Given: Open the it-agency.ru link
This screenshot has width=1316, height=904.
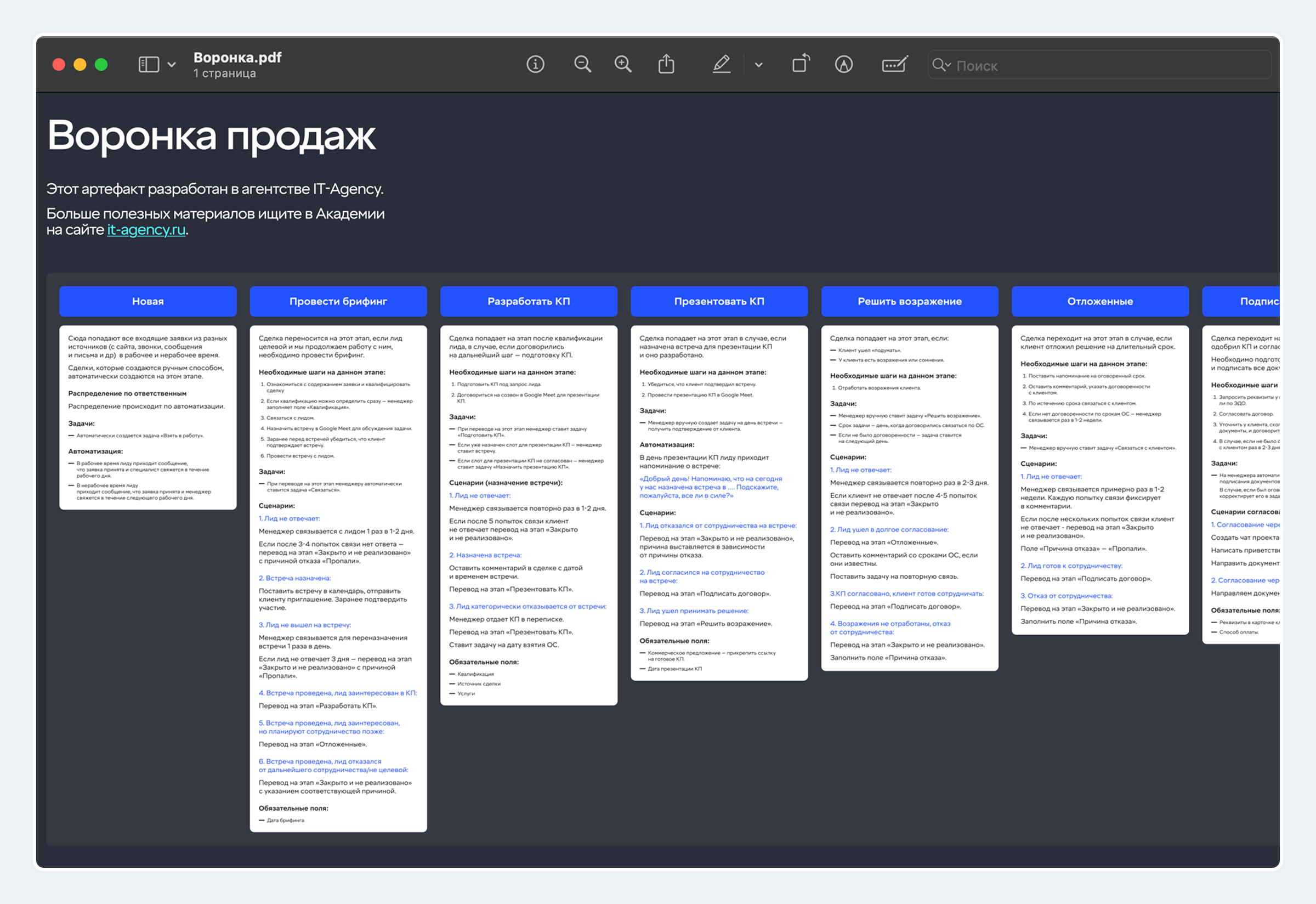Looking at the screenshot, I should 146,229.
